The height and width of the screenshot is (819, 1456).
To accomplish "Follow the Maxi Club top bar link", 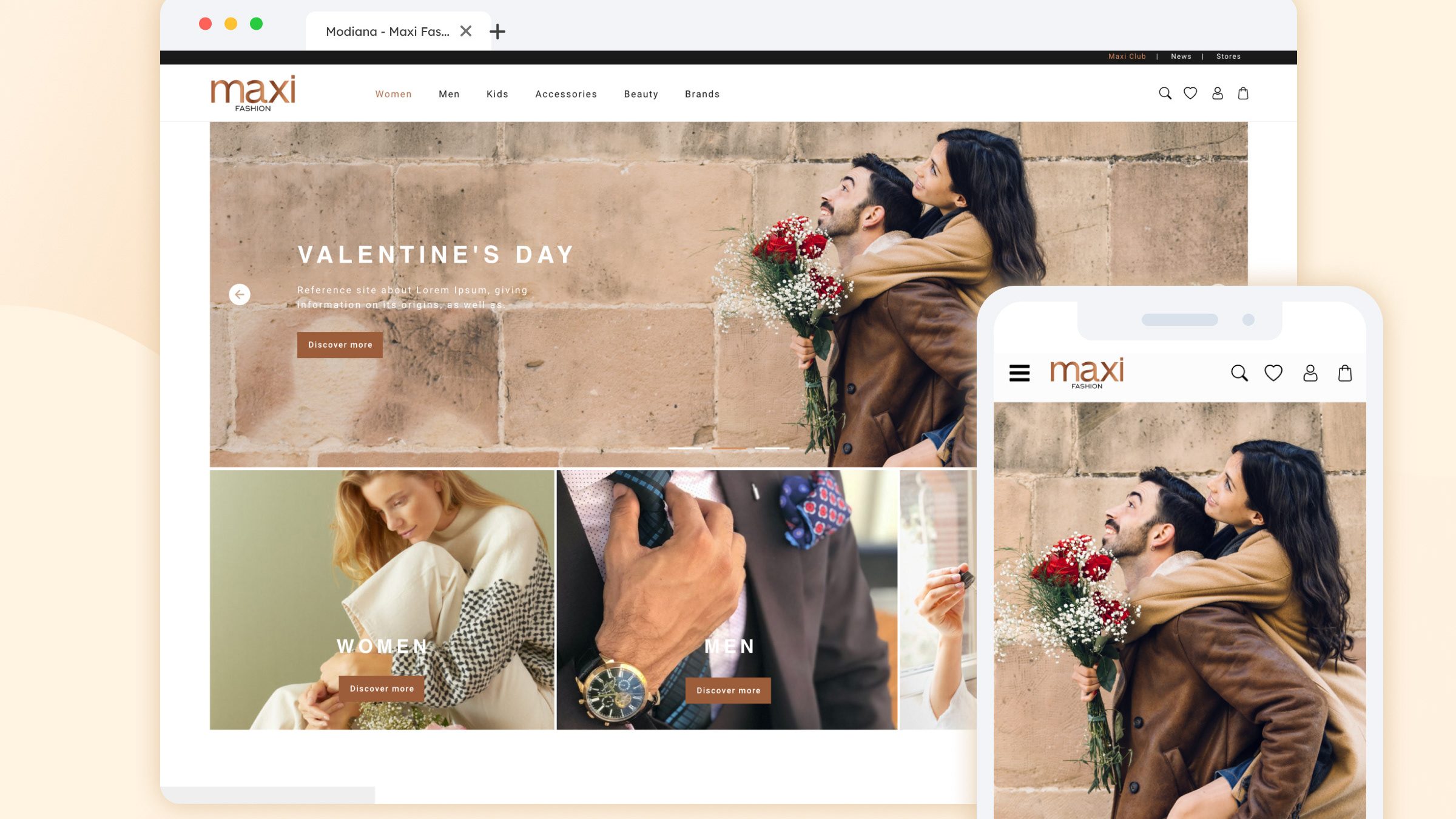I will point(1127,56).
